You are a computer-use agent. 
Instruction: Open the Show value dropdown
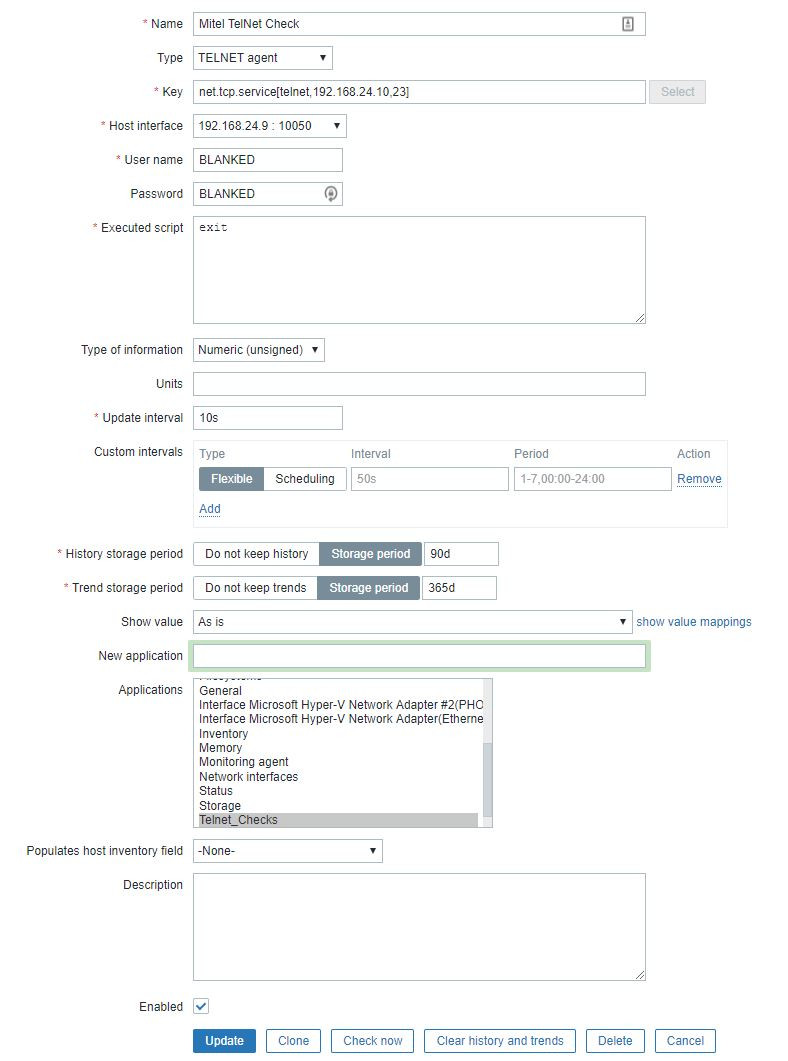(412, 622)
